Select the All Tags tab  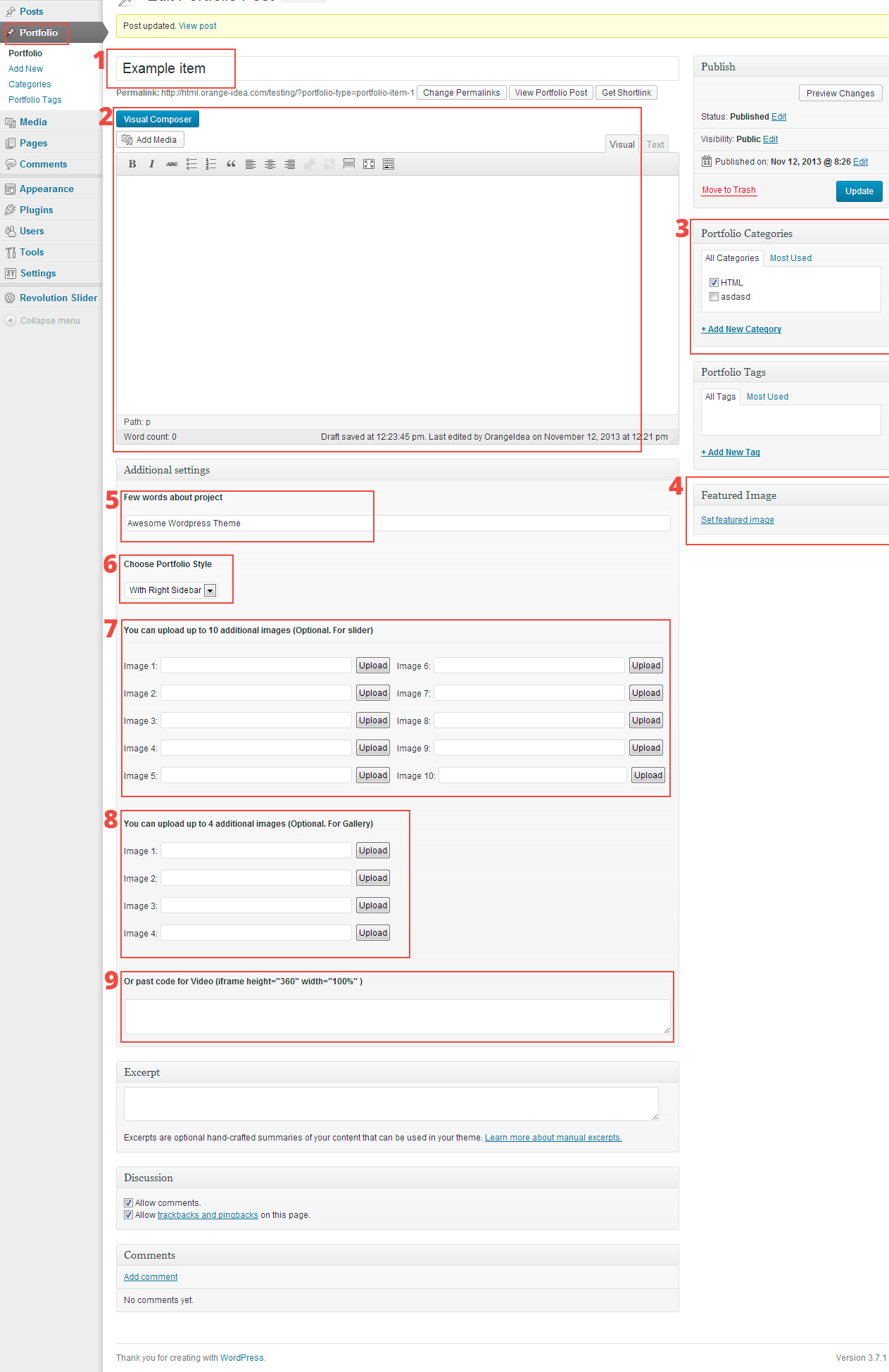point(720,397)
